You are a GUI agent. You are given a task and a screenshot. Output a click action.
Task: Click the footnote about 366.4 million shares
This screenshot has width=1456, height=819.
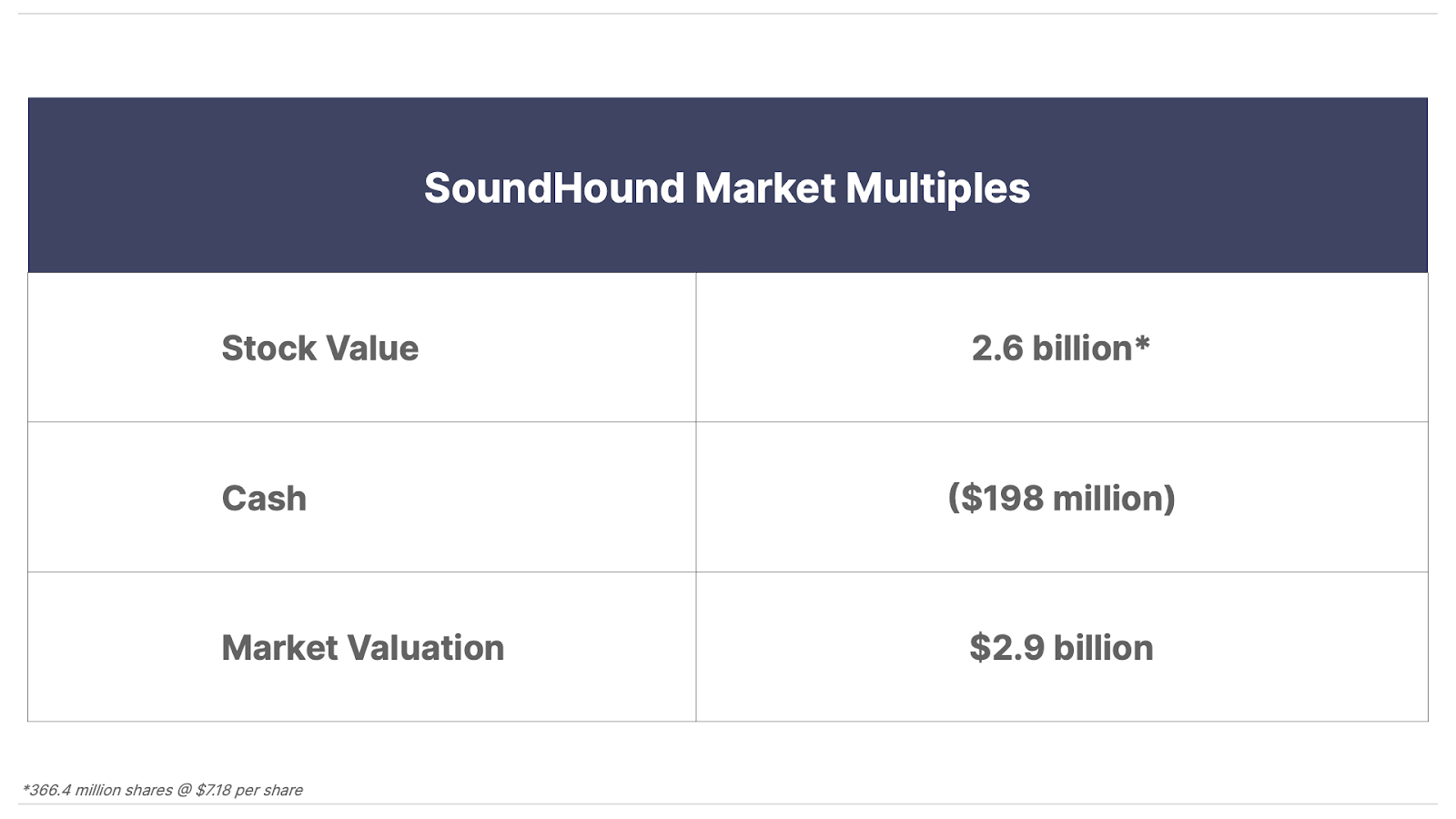tap(162, 790)
